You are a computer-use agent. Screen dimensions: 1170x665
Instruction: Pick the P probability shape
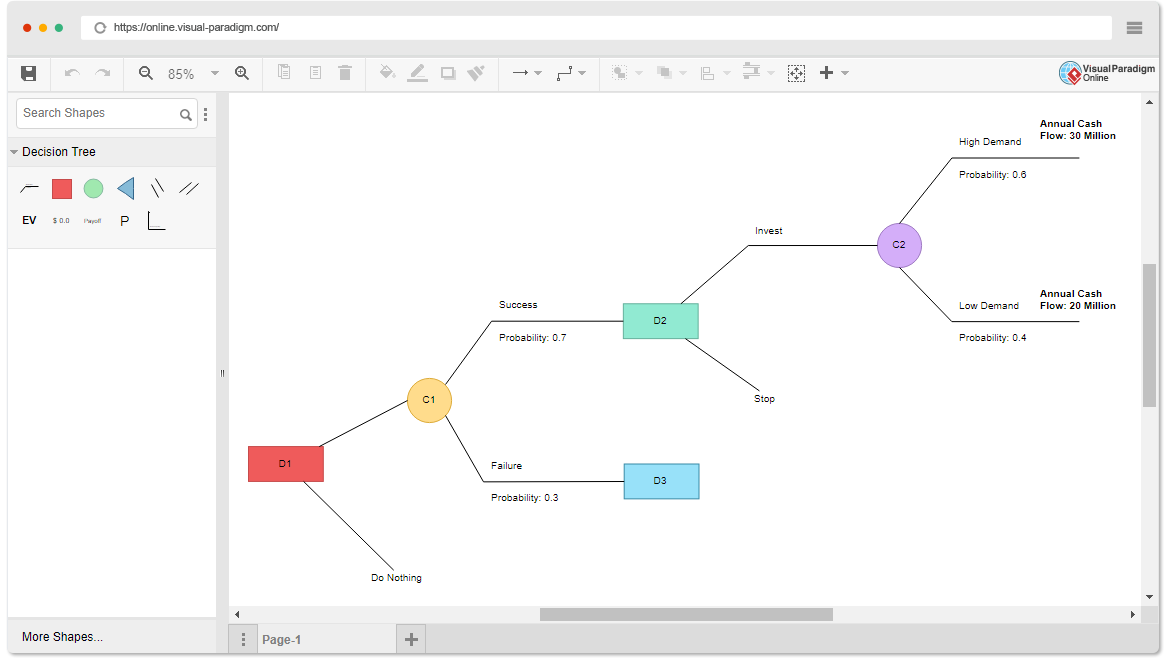[125, 221]
